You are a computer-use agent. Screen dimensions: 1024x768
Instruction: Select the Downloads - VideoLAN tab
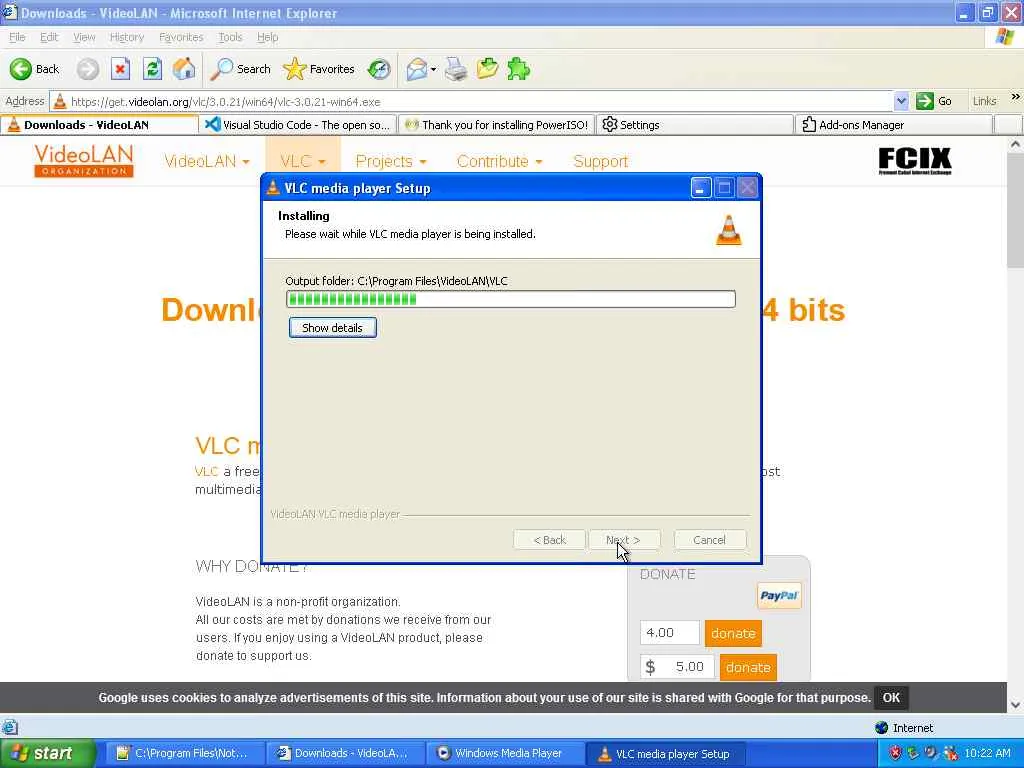[99, 125]
